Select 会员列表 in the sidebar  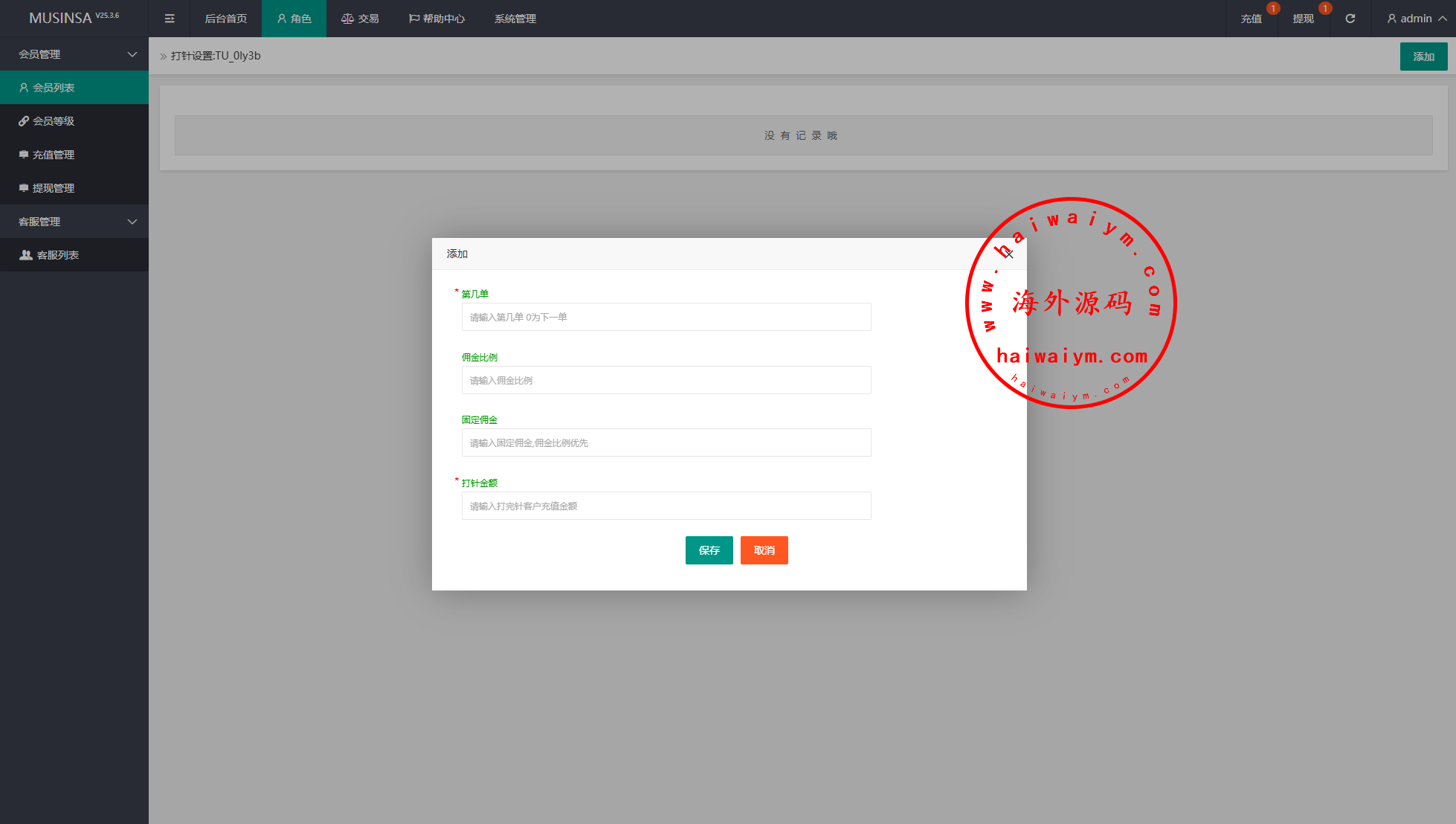pos(54,88)
